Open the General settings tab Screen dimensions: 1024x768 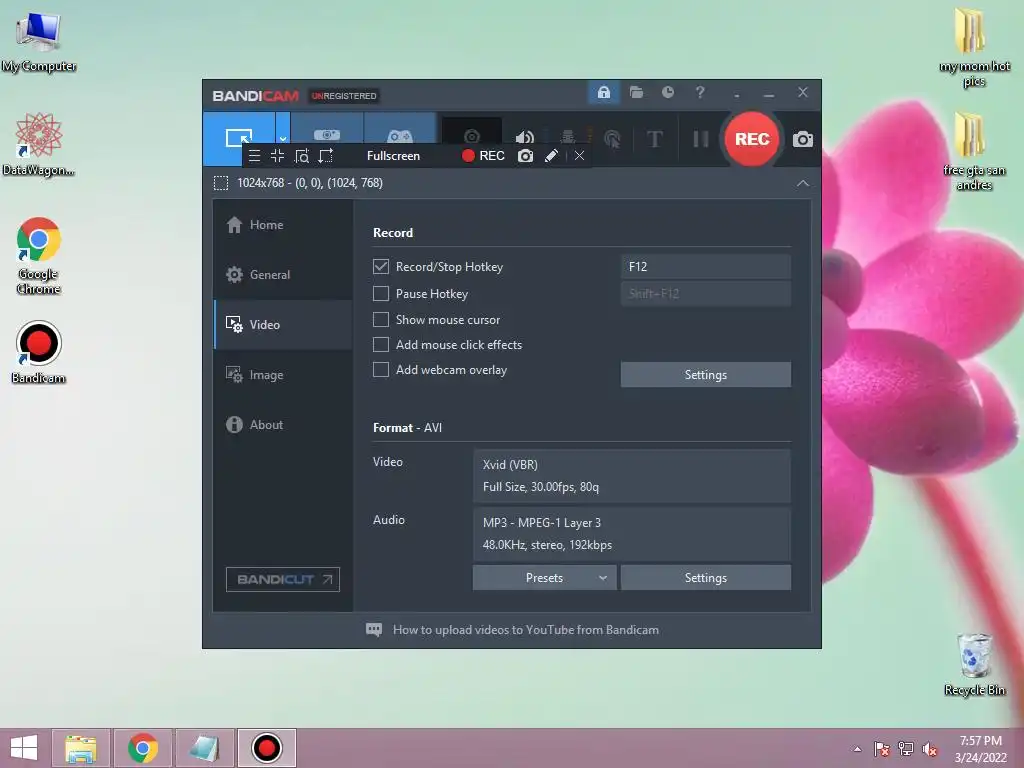[x=283, y=274]
